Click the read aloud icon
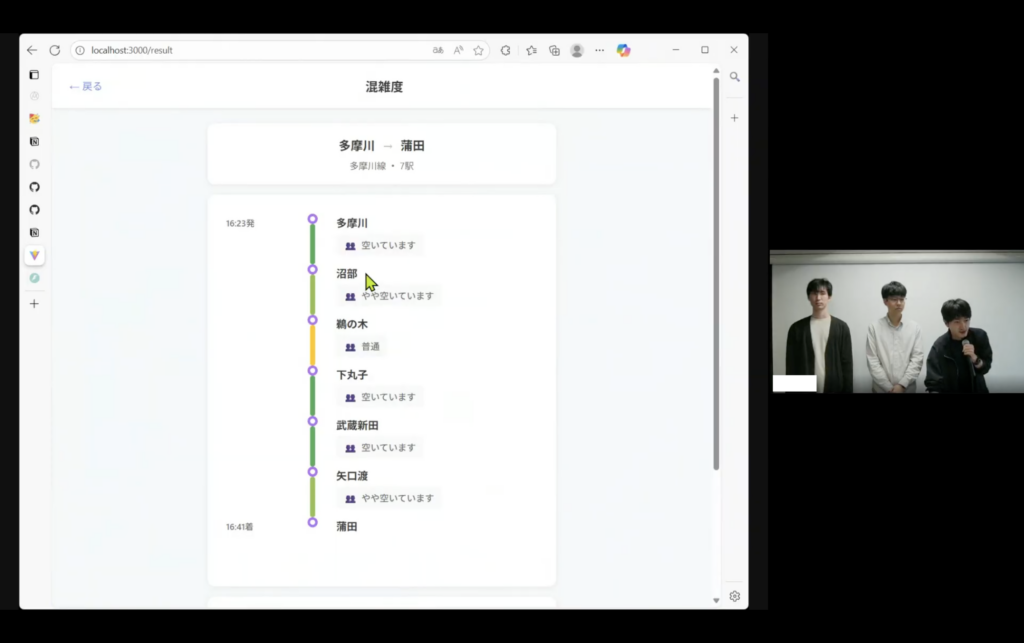 click(x=459, y=50)
